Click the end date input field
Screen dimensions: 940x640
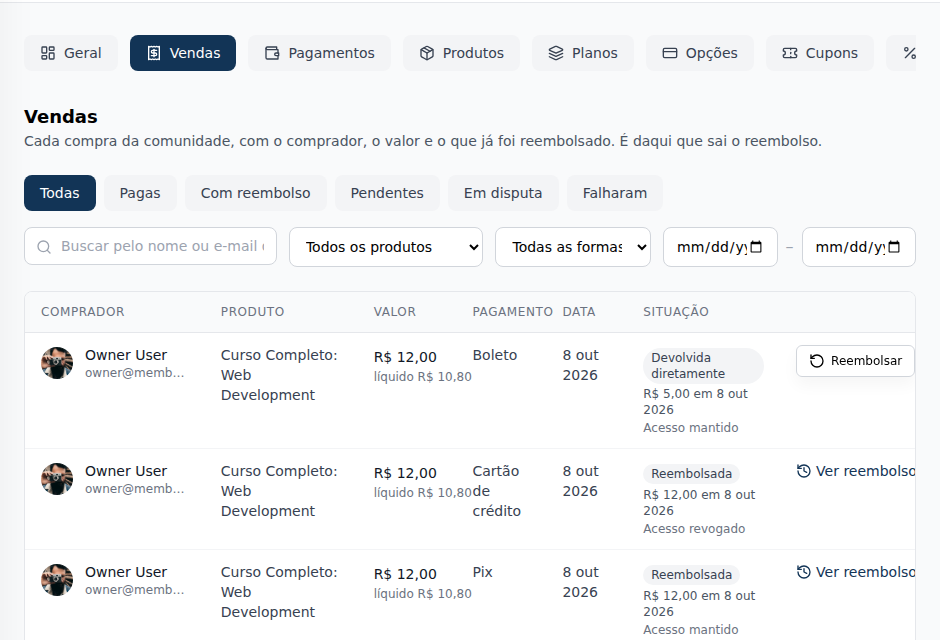(x=859, y=247)
